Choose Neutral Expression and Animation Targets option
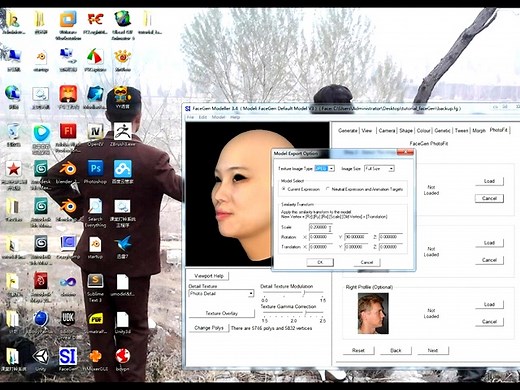The width and height of the screenshot is (520, 390). pos(328,189)
